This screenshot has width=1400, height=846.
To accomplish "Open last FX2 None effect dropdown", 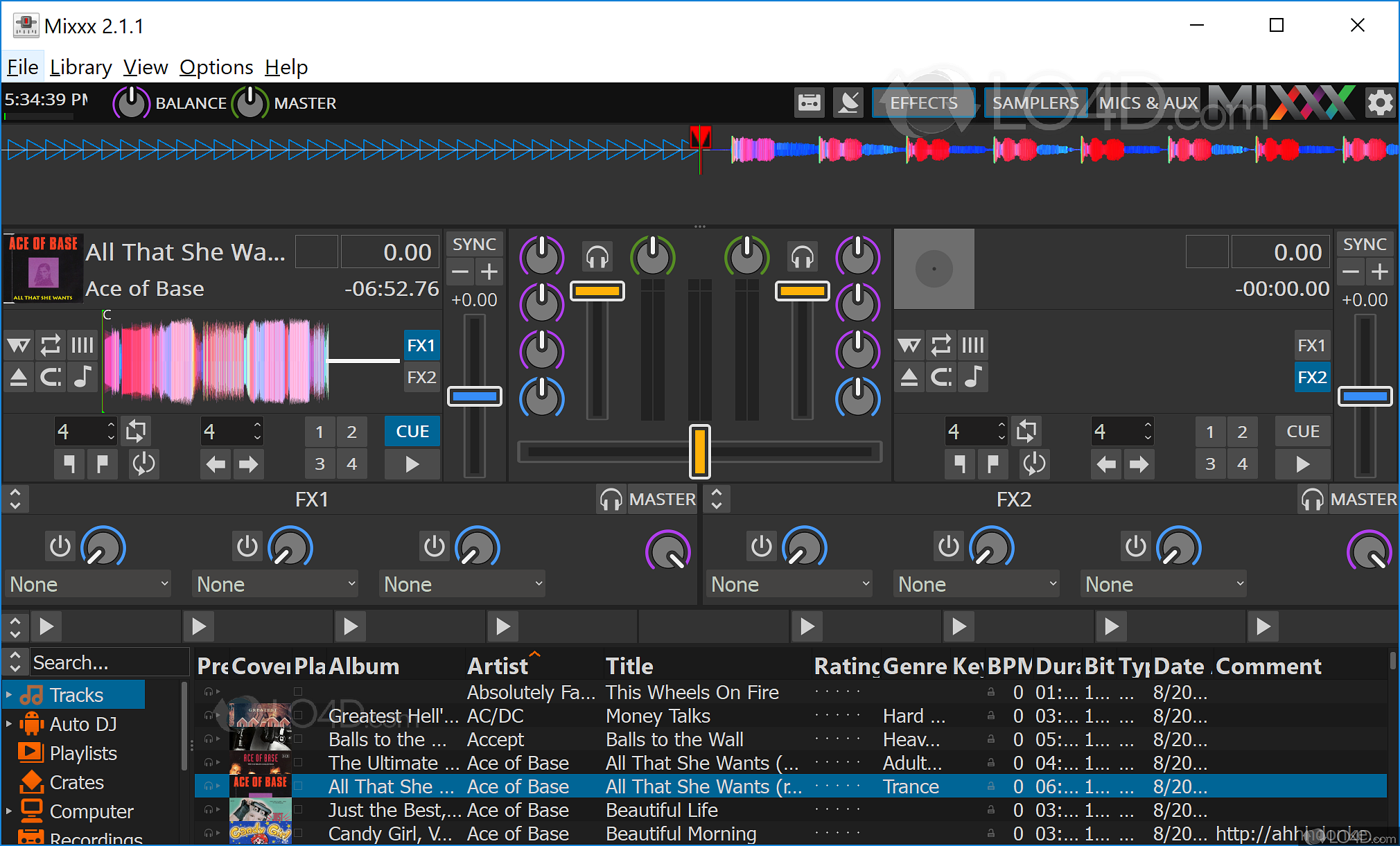I will pyautogui.click(x=1164, y=584).
